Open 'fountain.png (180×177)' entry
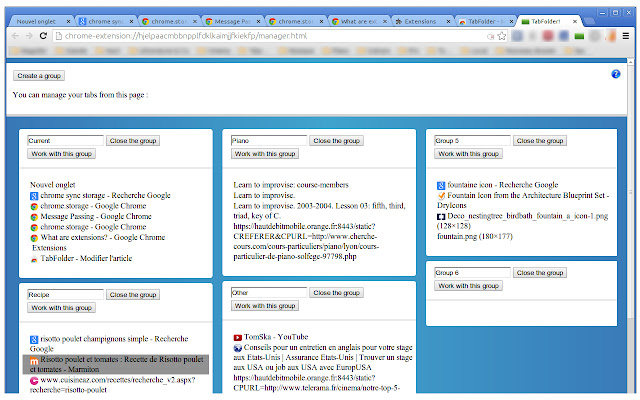 coord(475,236)
